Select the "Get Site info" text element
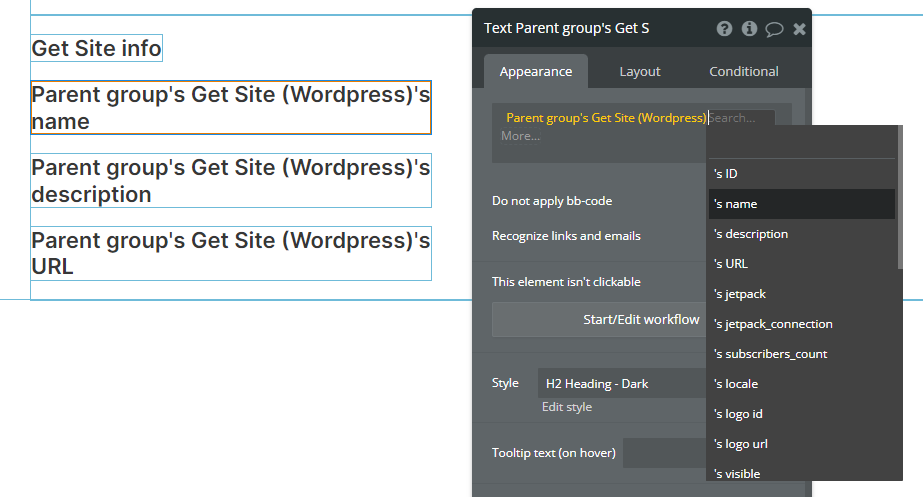The width and height of the screenshot is (923, 497). (x=96, y=48)
